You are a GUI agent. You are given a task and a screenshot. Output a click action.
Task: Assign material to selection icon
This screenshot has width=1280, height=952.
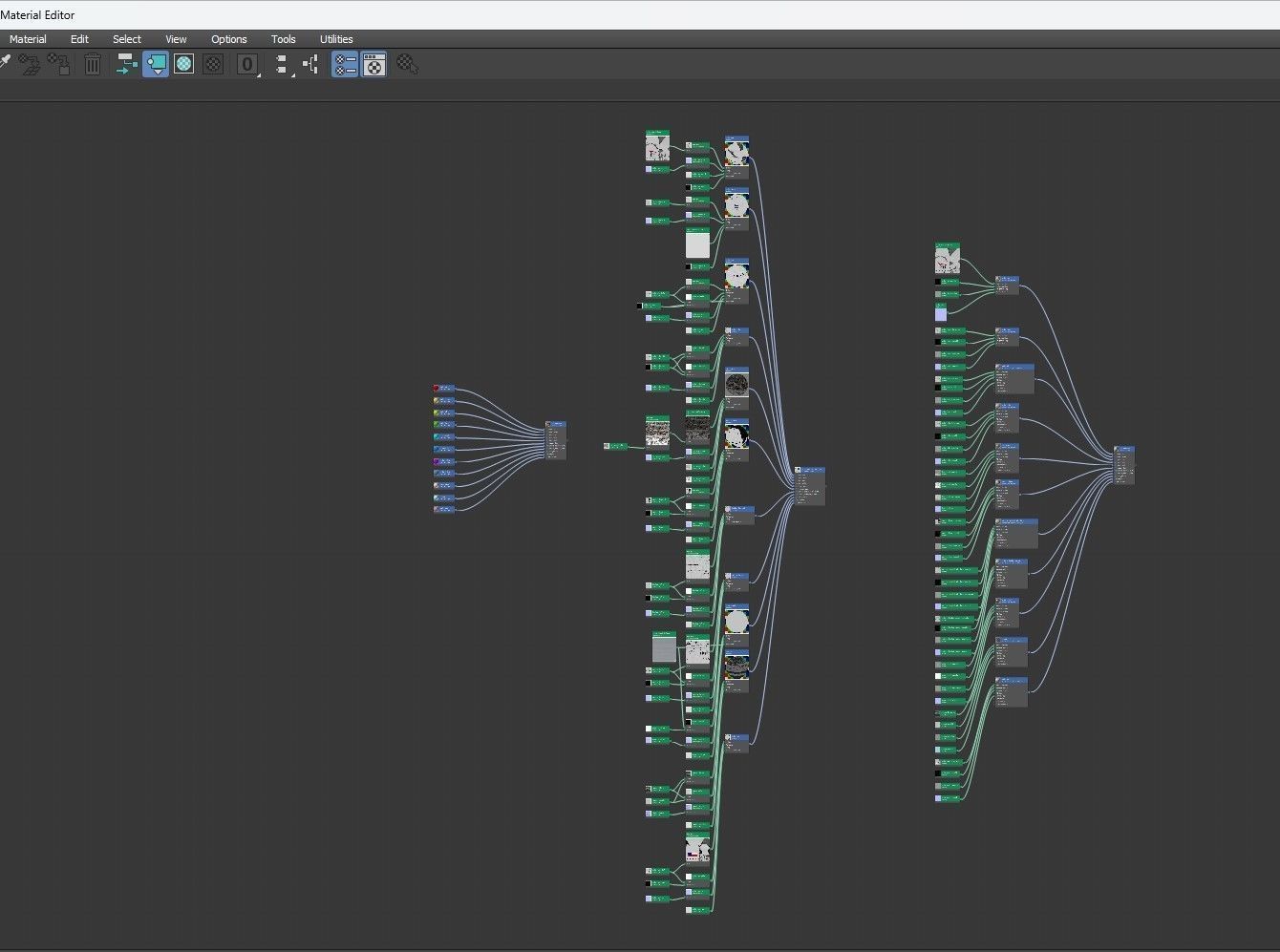pos(59,64)
